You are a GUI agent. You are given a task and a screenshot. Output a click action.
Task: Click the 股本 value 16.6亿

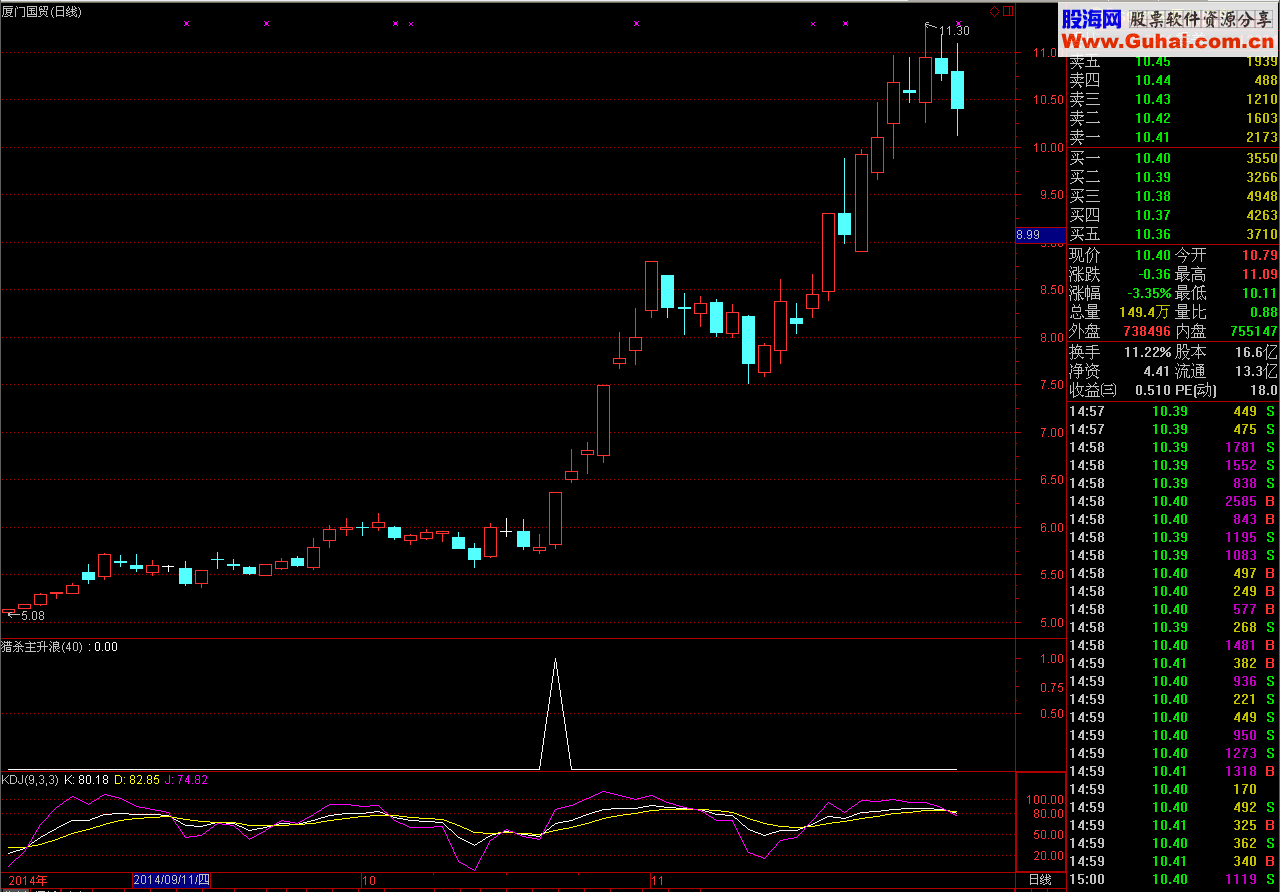click(1257, 352)
